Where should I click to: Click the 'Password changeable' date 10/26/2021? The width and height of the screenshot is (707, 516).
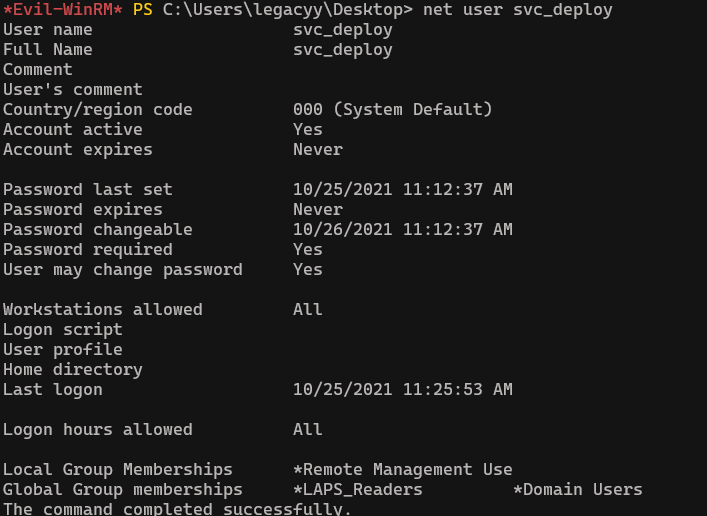[342, 230]
